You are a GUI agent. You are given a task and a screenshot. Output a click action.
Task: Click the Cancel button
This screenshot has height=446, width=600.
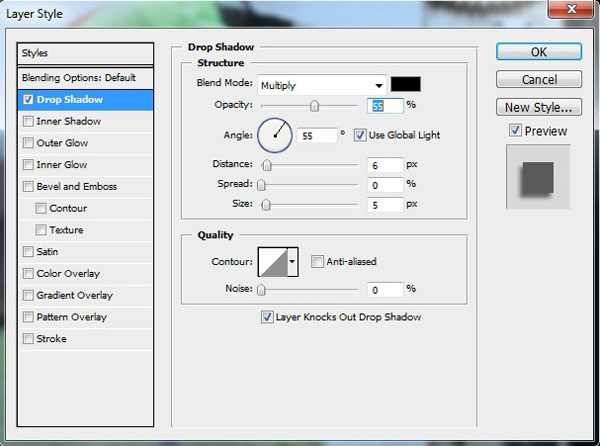[x=539, y=80]
